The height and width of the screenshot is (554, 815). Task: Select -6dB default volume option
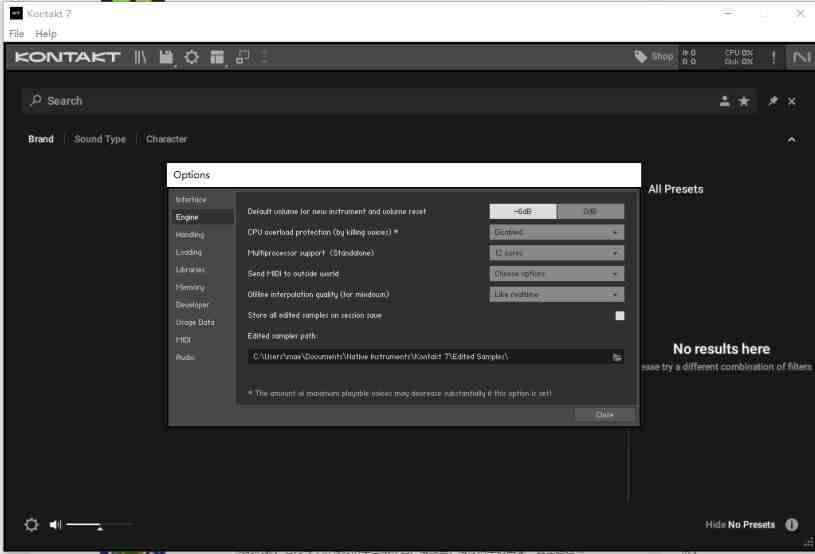tap(522, 211)
